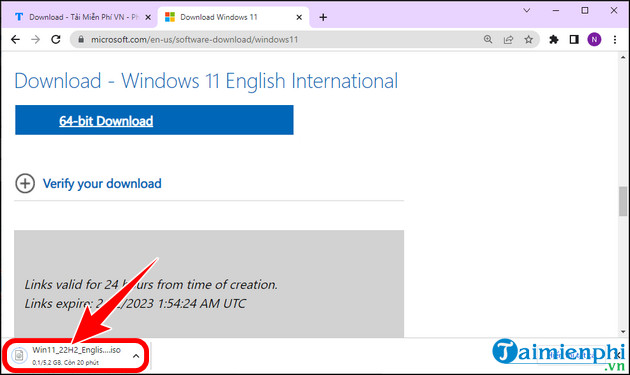The width and height of the screenshot is (630, 375).
Task: Bookmark this page with the star icon
Action: click(x=529, y=39)
